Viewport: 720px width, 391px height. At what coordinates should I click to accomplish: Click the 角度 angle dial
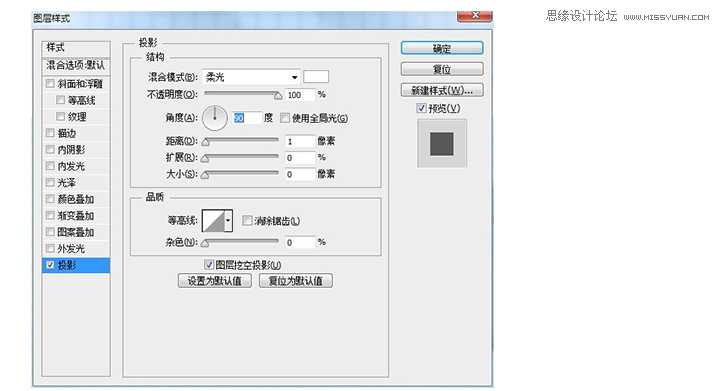tap(214, 118)
